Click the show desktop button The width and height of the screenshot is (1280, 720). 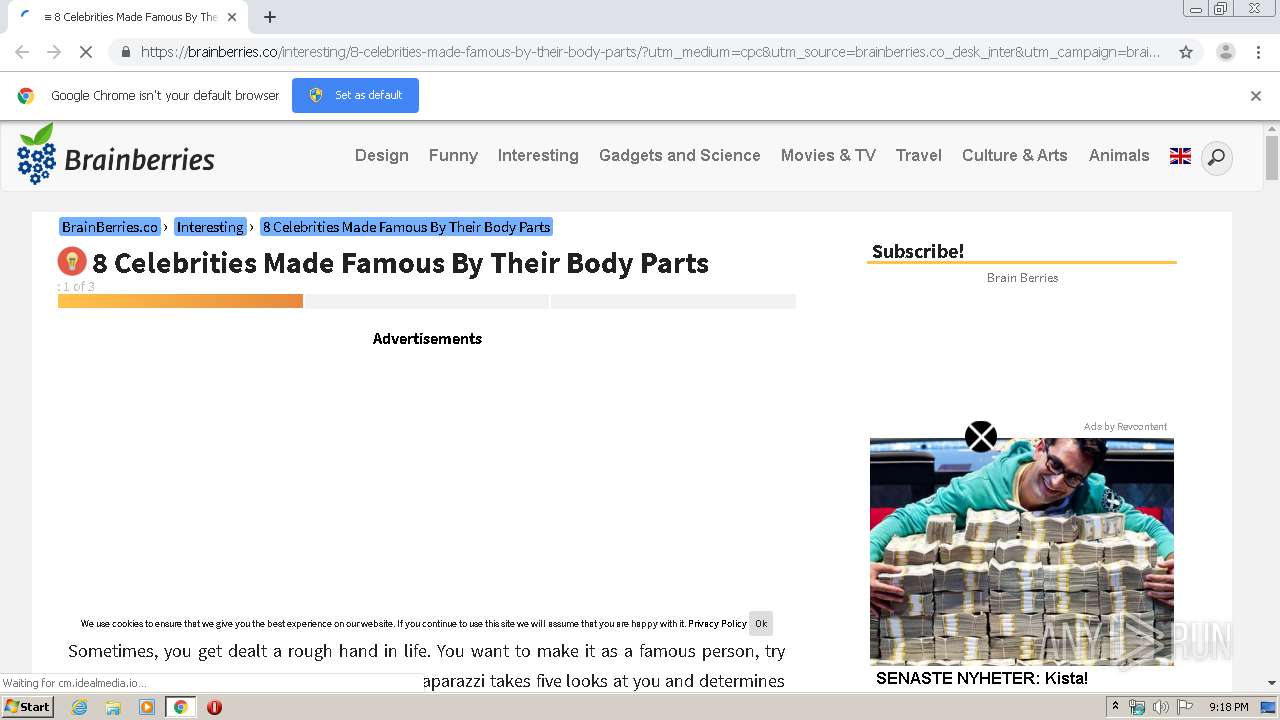point(1268,707)
